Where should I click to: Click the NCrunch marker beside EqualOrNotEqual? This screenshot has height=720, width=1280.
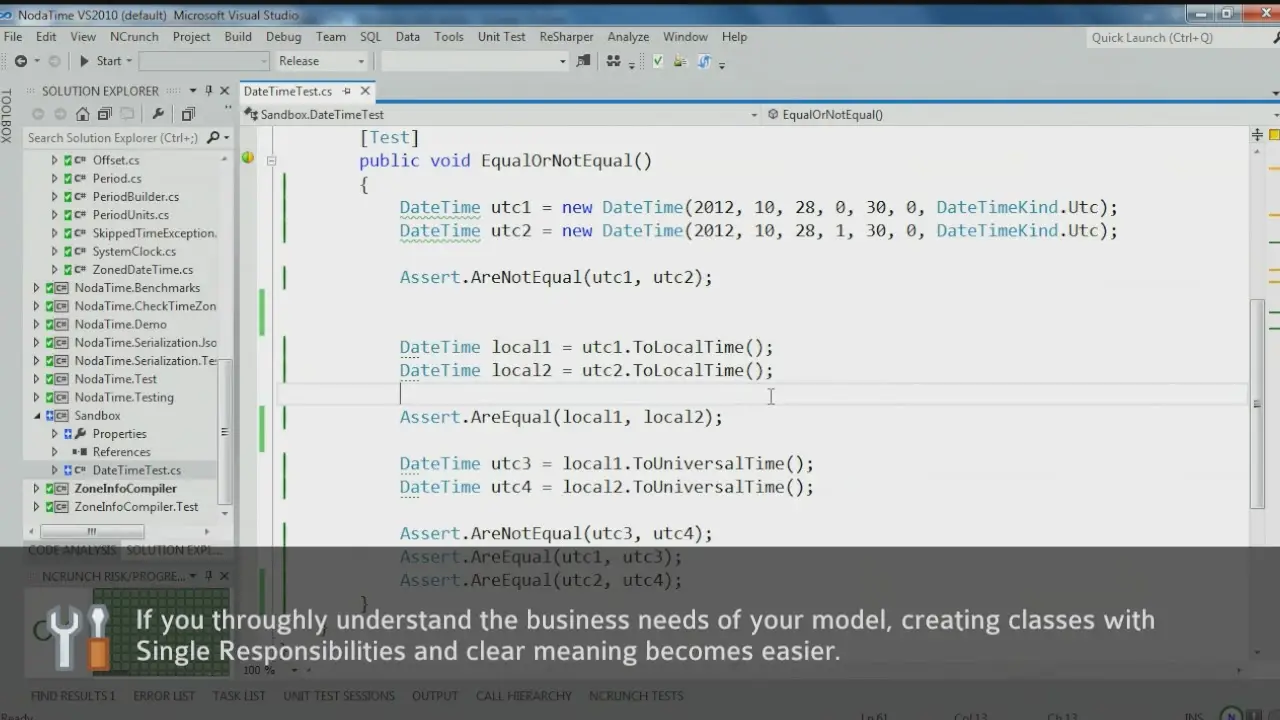pyautogui.click(x=247, y=157)
